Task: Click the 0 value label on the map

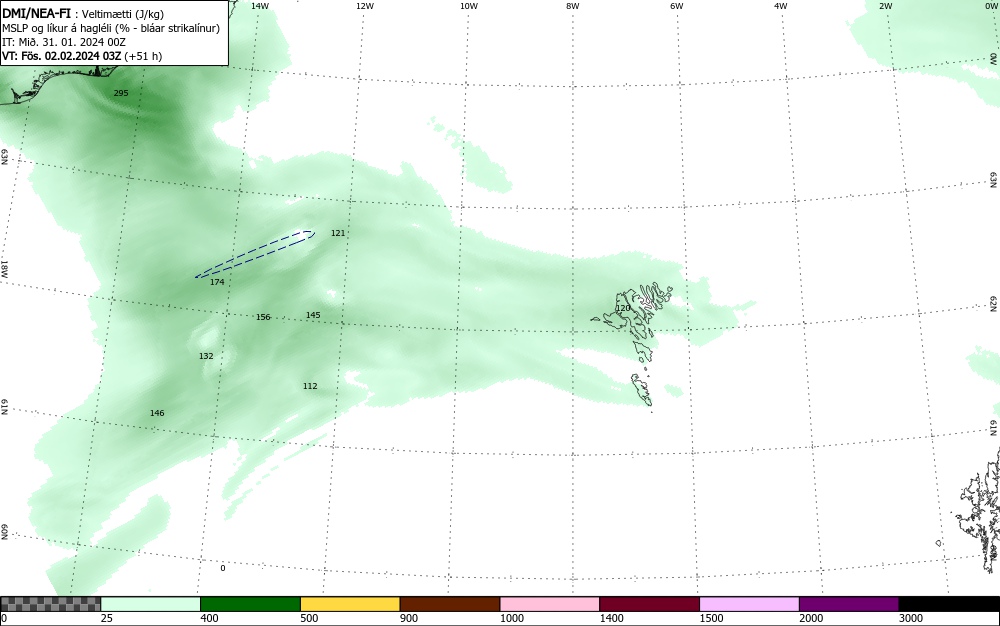Action: pos(223,568)
